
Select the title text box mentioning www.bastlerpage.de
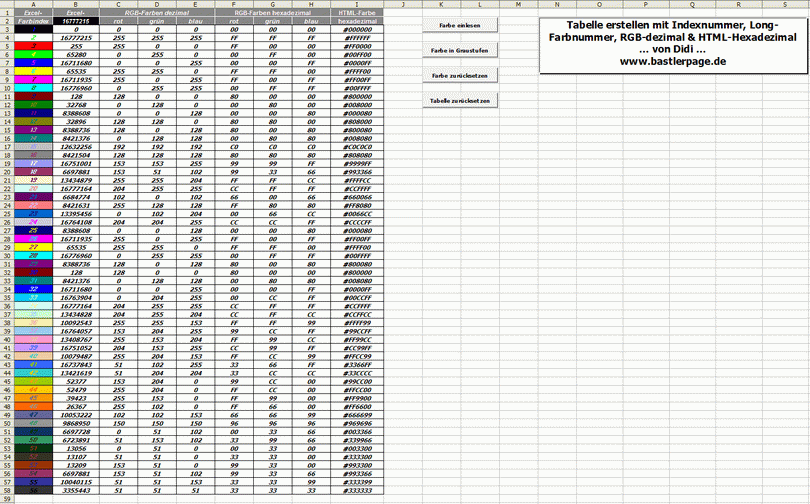673,45
